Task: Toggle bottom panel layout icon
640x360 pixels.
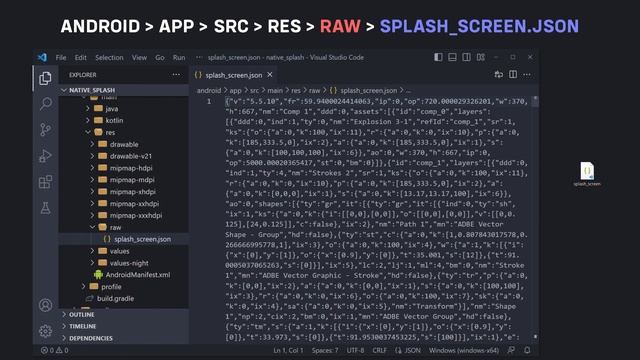Action: coord(452,57)
